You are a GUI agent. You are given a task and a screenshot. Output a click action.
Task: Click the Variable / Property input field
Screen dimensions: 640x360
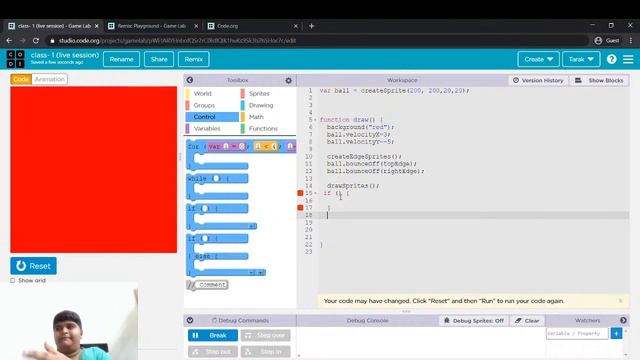tap(577, 333)
